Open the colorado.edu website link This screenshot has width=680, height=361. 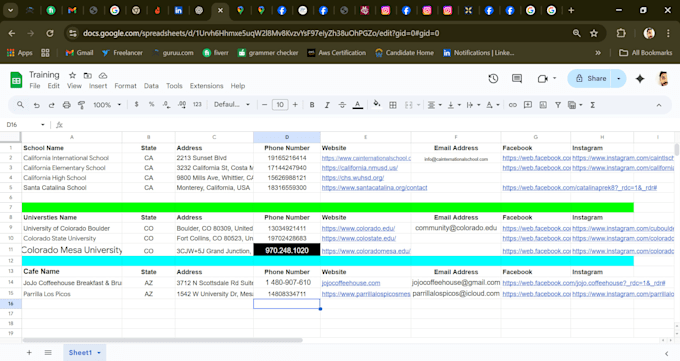click(x=358, y=228)
